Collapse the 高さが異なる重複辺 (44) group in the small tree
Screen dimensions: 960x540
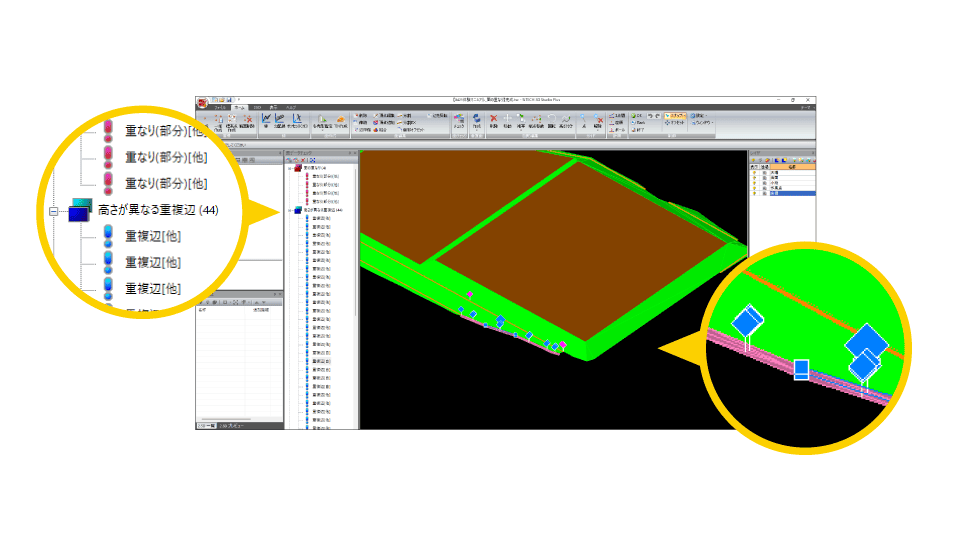[290, 210]
